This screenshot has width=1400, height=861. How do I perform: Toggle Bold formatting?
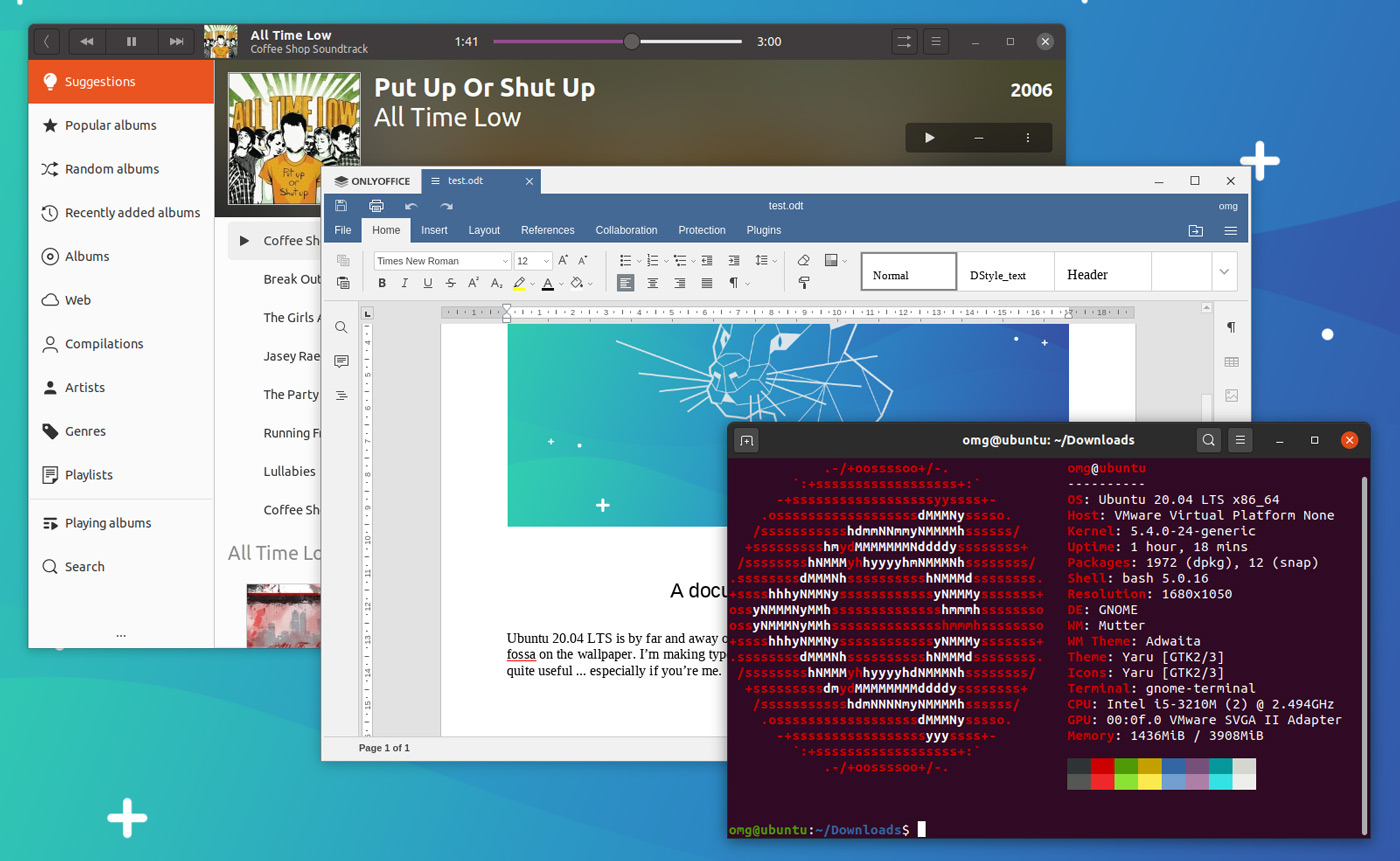tap(382, 283)
